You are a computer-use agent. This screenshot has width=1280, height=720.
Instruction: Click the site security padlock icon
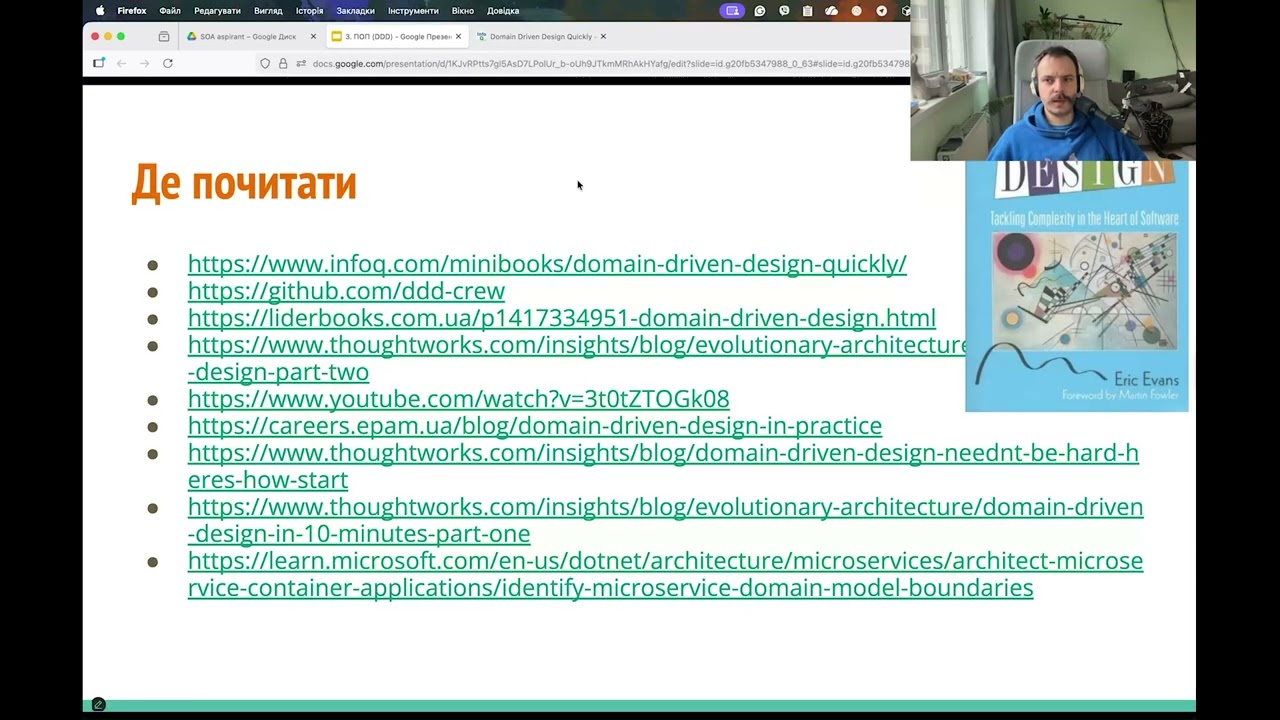[283, 63]
